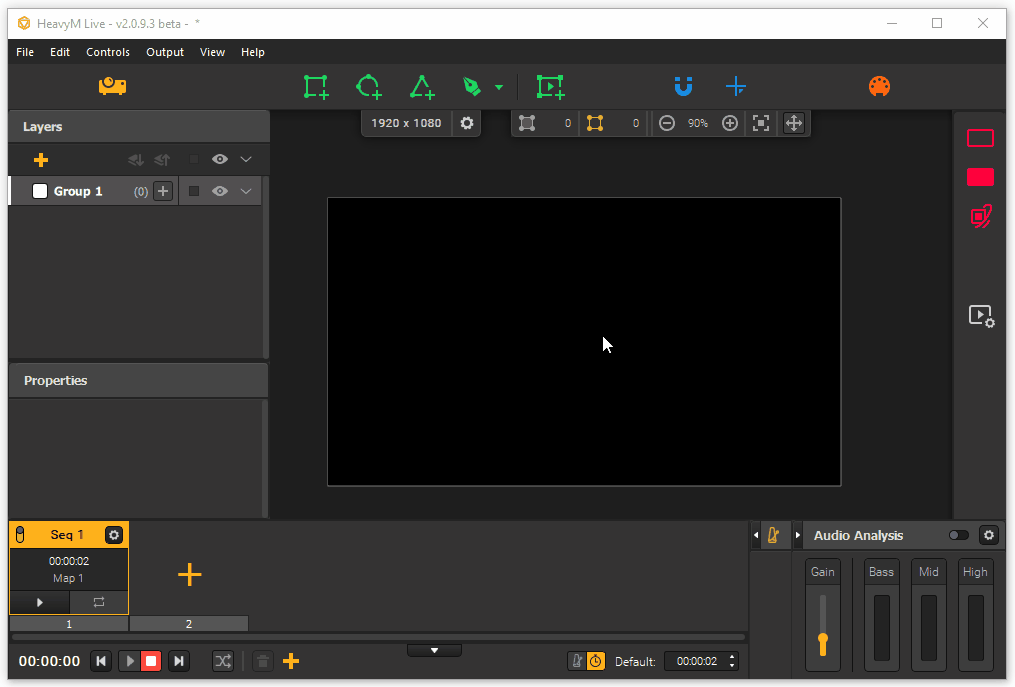This screenshot has height=687, width=1015.
Task: Add a player shape
Action: [550, 87]
